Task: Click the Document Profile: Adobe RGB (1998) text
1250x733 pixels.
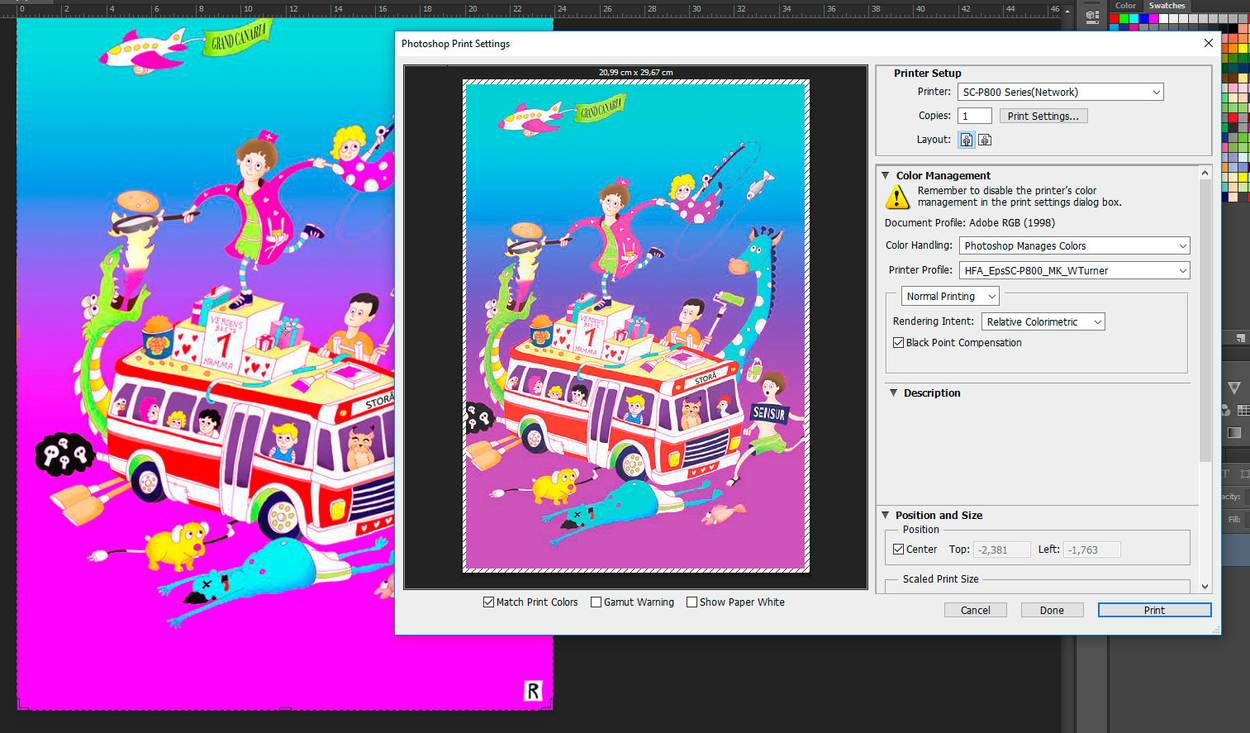Action: coord(969,222)
